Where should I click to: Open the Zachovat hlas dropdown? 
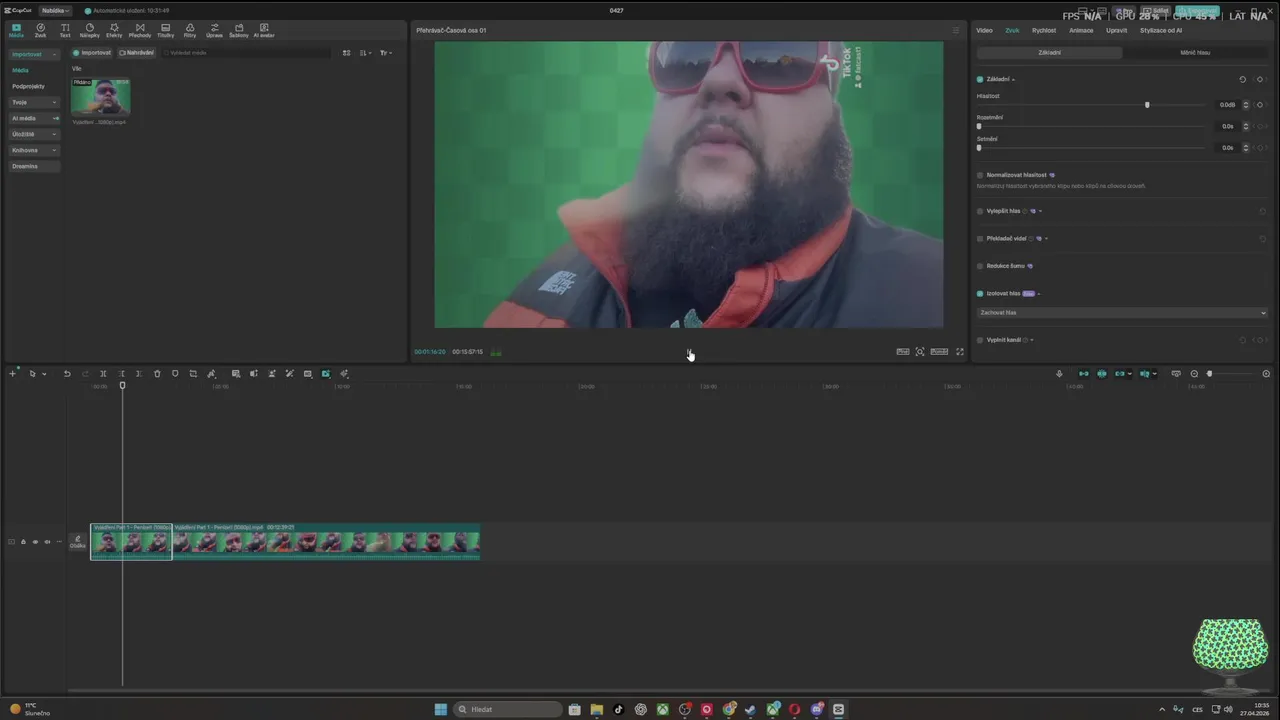click(1122, 312)
